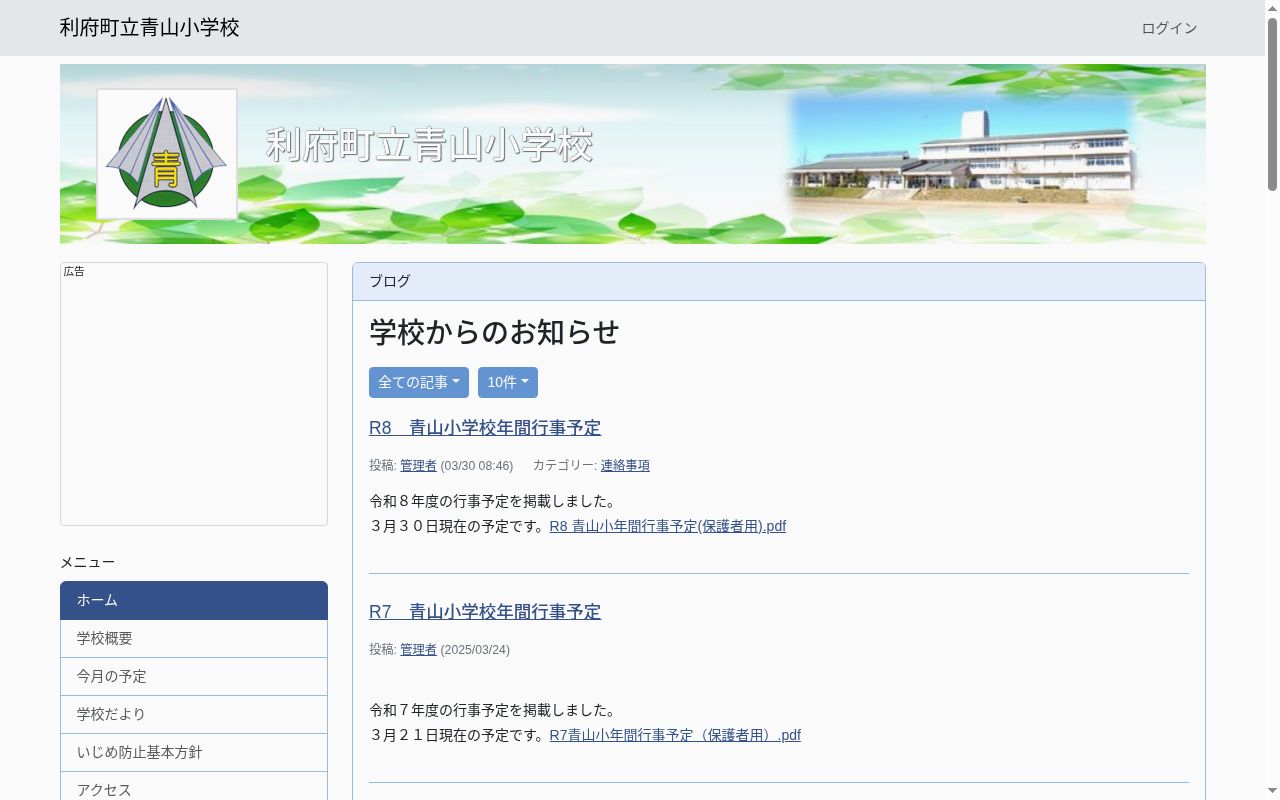Select 学校概要 in the side menu
Image resolution: width=1280 pixels, height=800 pixels.
(x=194, y=639)
